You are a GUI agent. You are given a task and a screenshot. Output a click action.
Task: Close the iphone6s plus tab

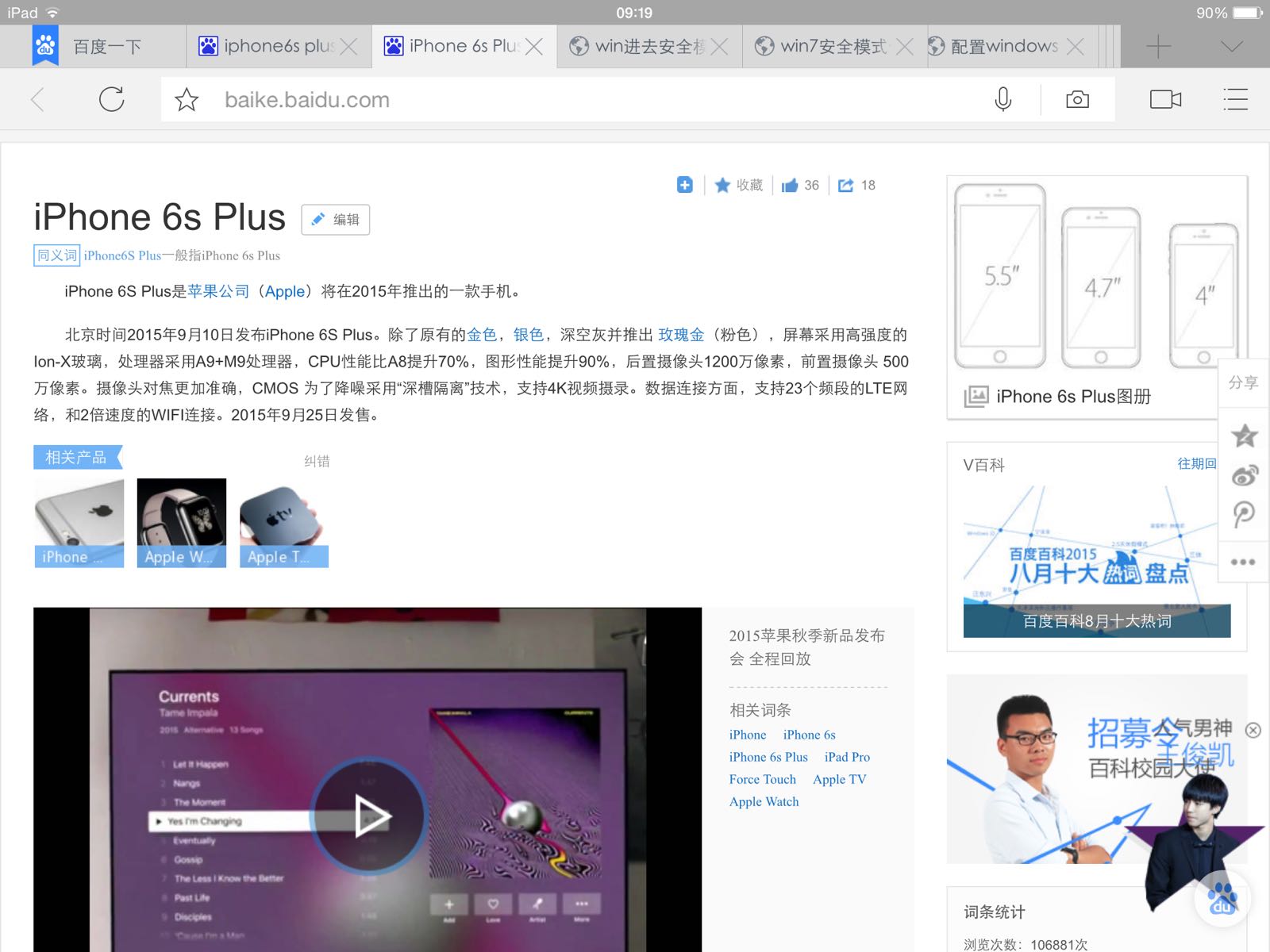[x=348, y=47]
